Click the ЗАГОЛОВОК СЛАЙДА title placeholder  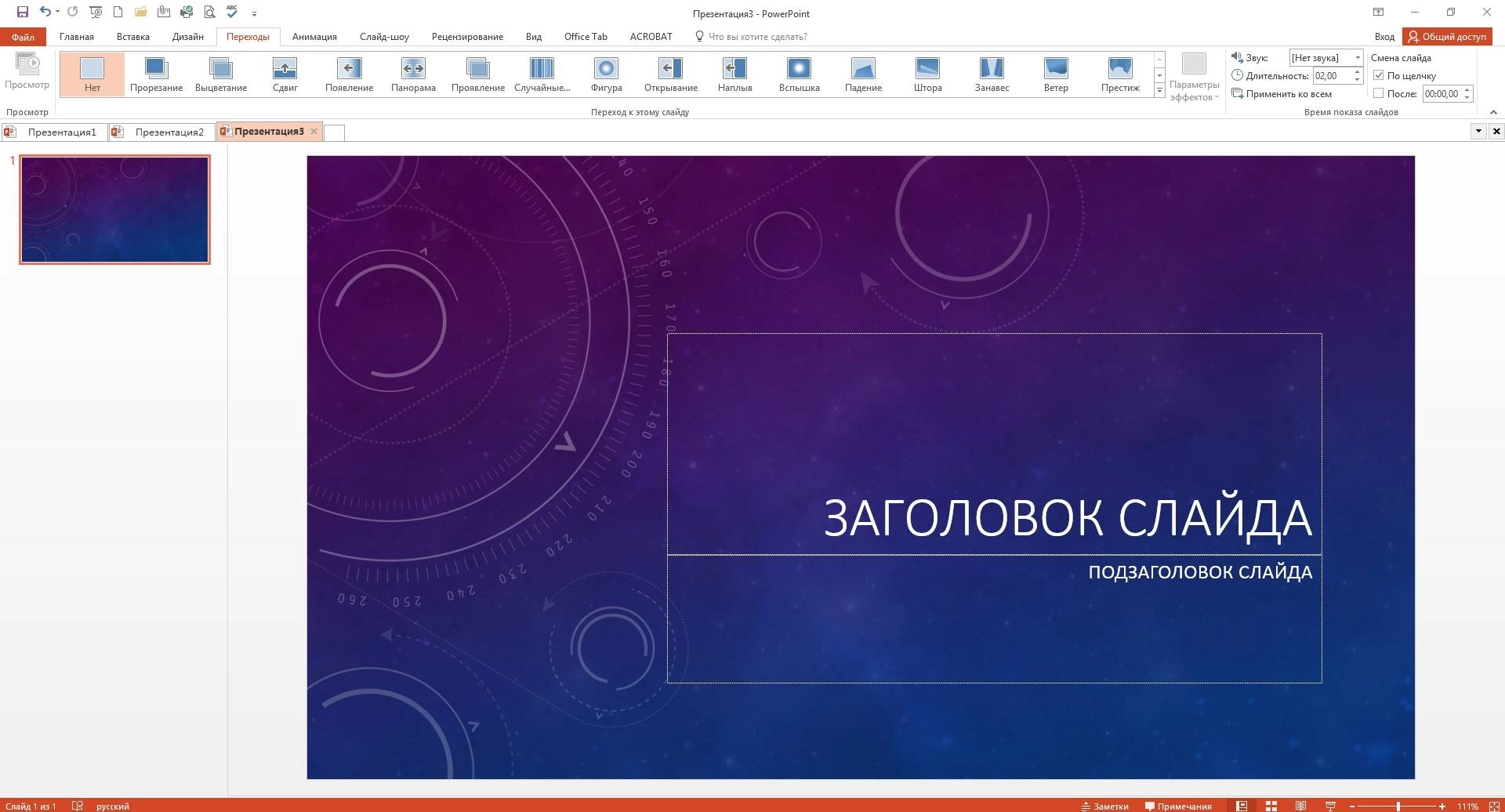[994, 444]
